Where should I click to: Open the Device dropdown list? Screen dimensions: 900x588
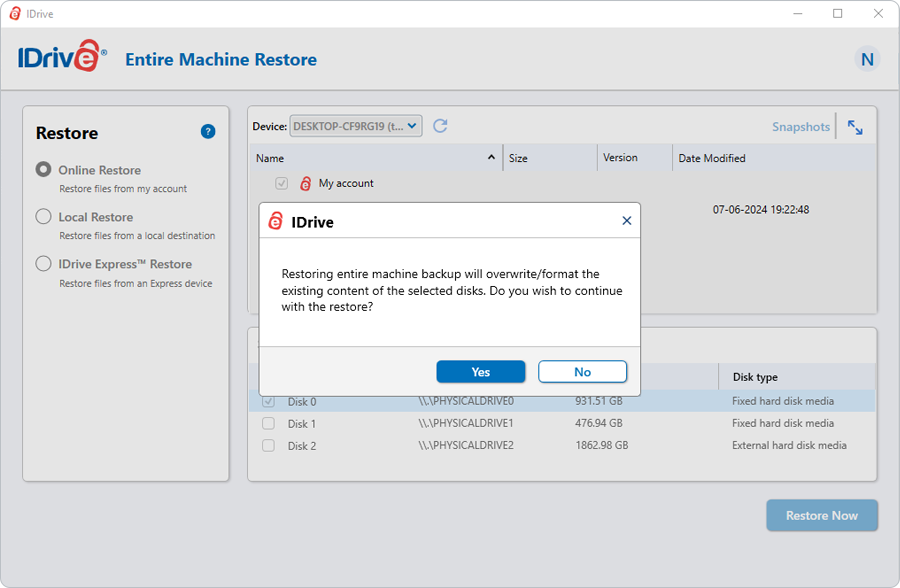356,126
